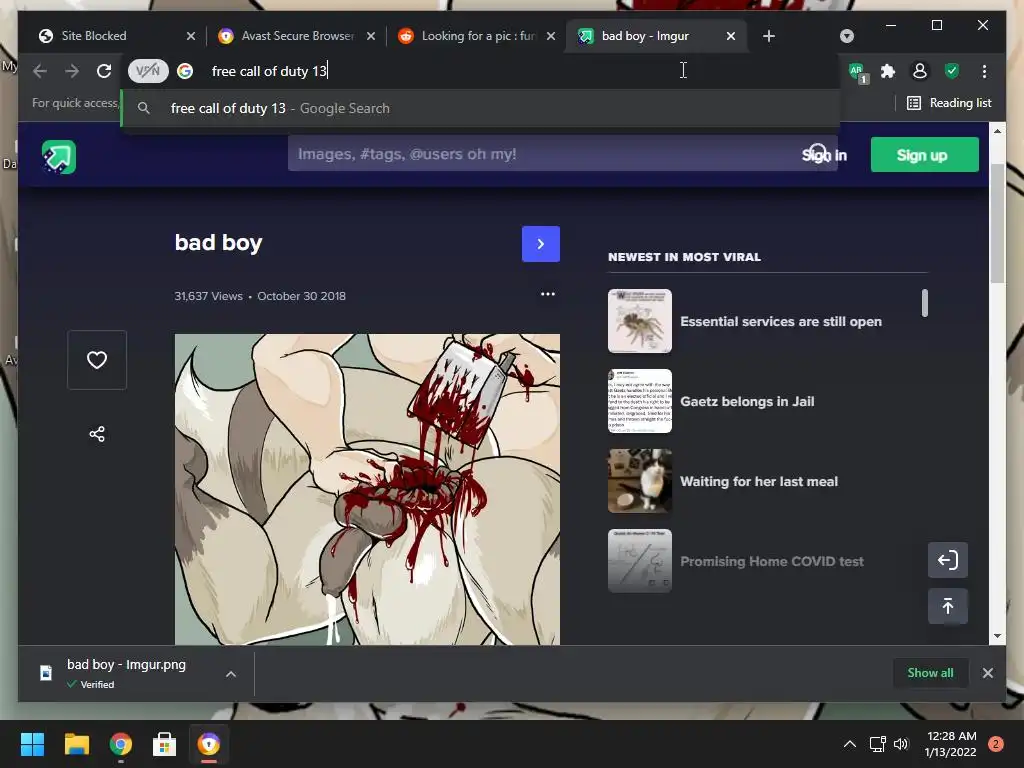This screenshot has height=768, width=1024.
Task: Click the green Sign up button
Action: (x=924, y=155)
